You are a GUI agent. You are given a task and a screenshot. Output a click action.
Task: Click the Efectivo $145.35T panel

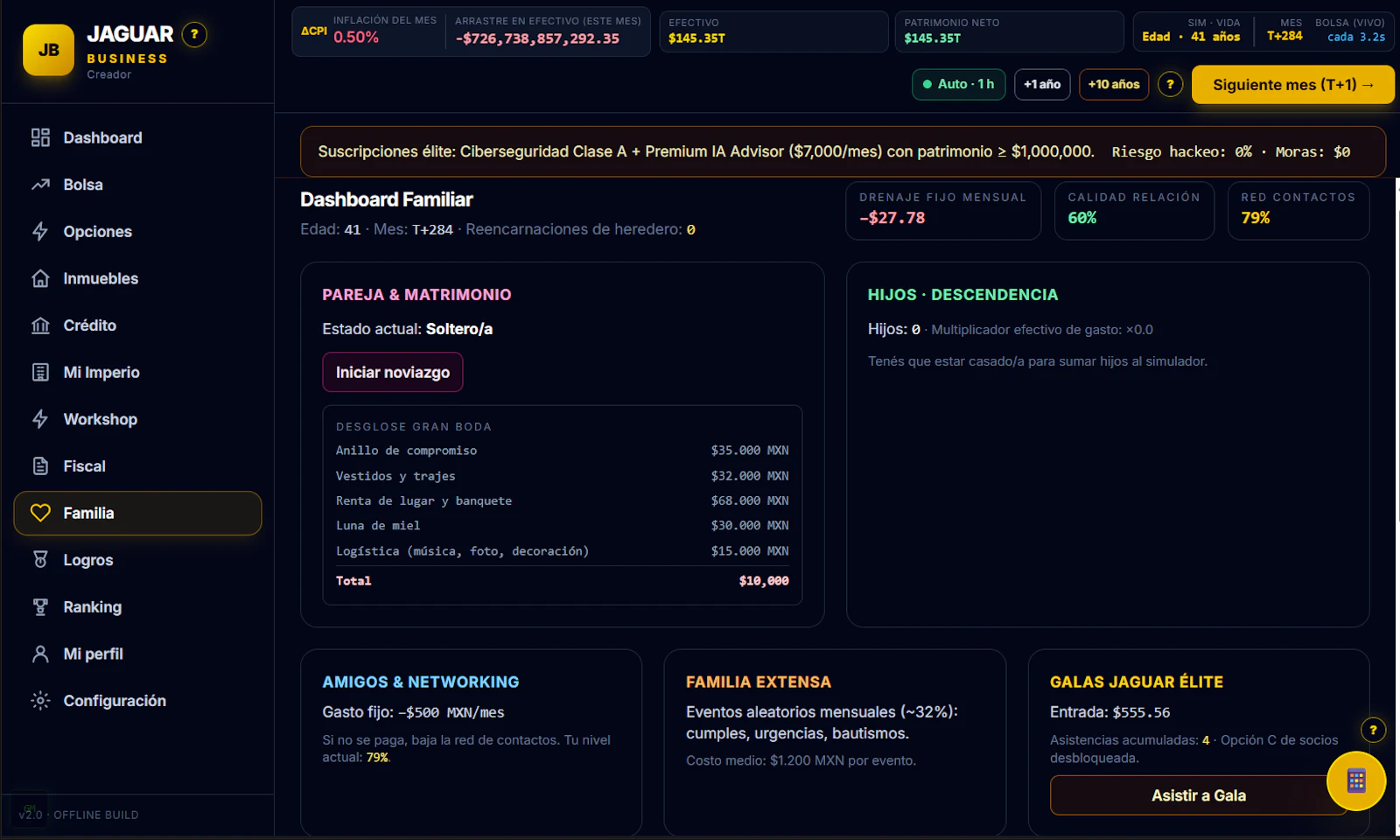point(773,31)
